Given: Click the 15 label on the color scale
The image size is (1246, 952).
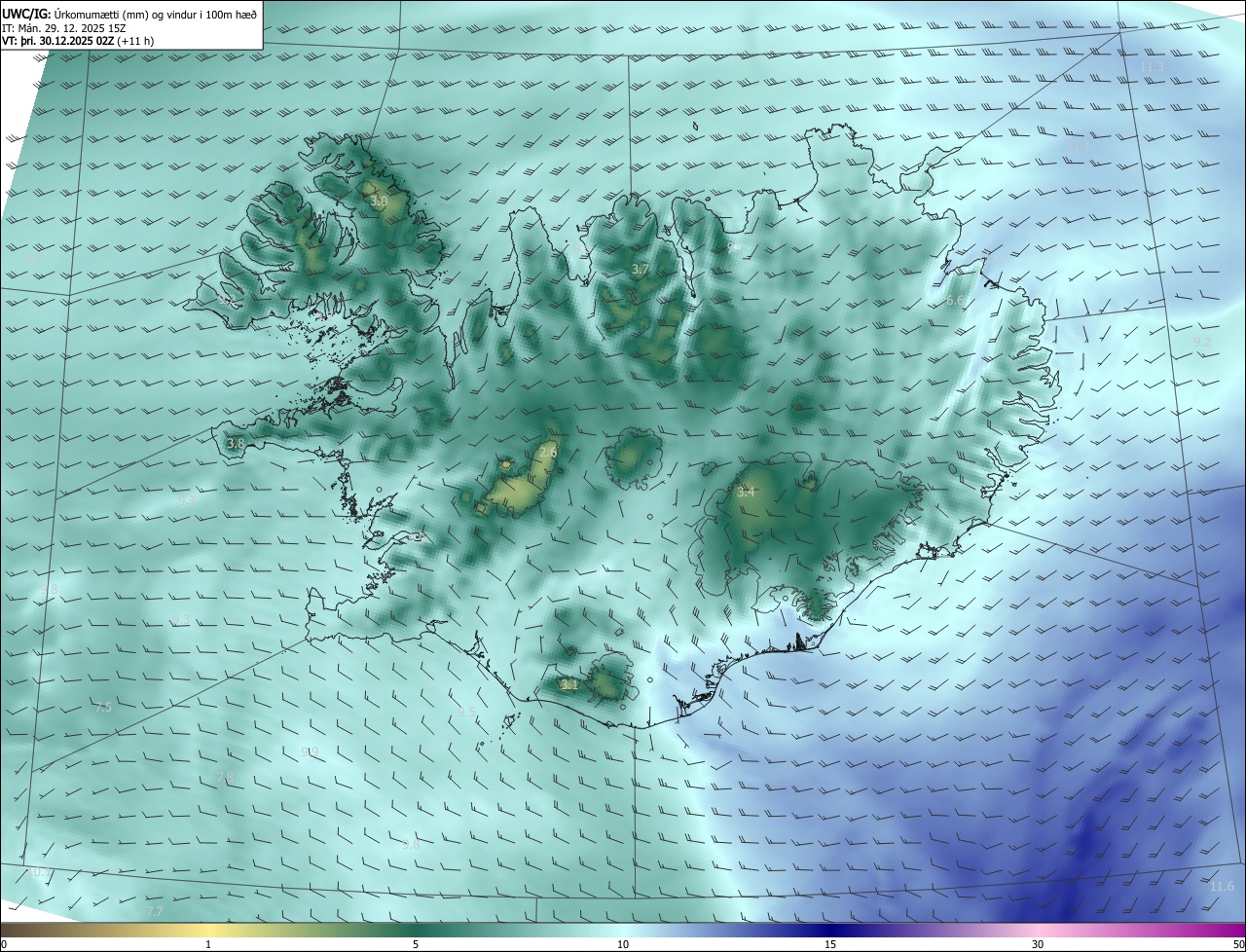Looking at the screenshot, I should [x=830, y=944].
